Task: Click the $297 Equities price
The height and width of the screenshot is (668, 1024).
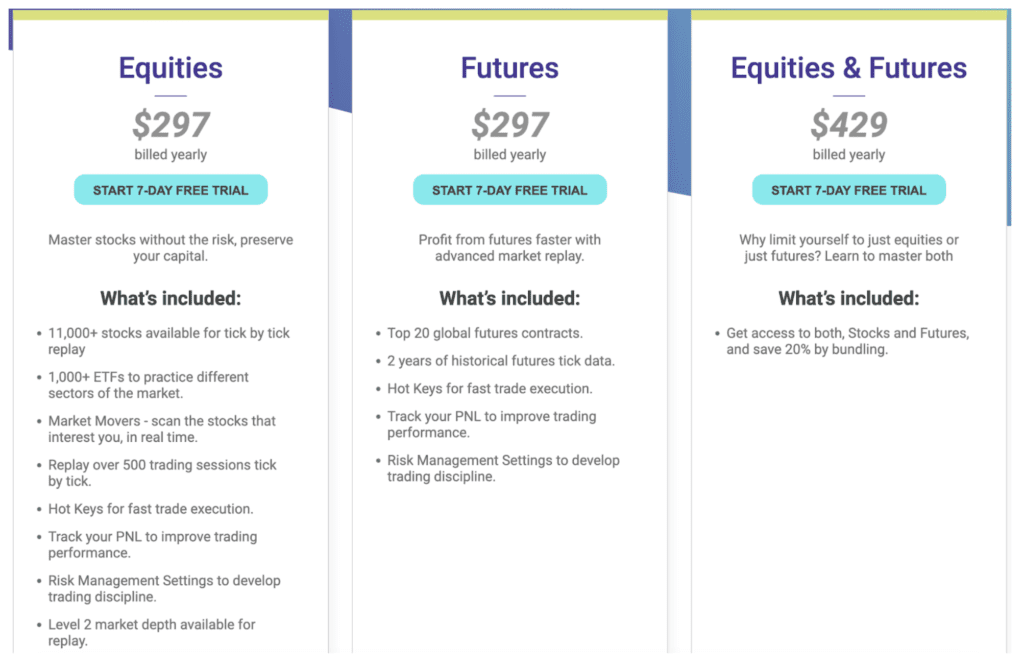Action: point(170,124)
